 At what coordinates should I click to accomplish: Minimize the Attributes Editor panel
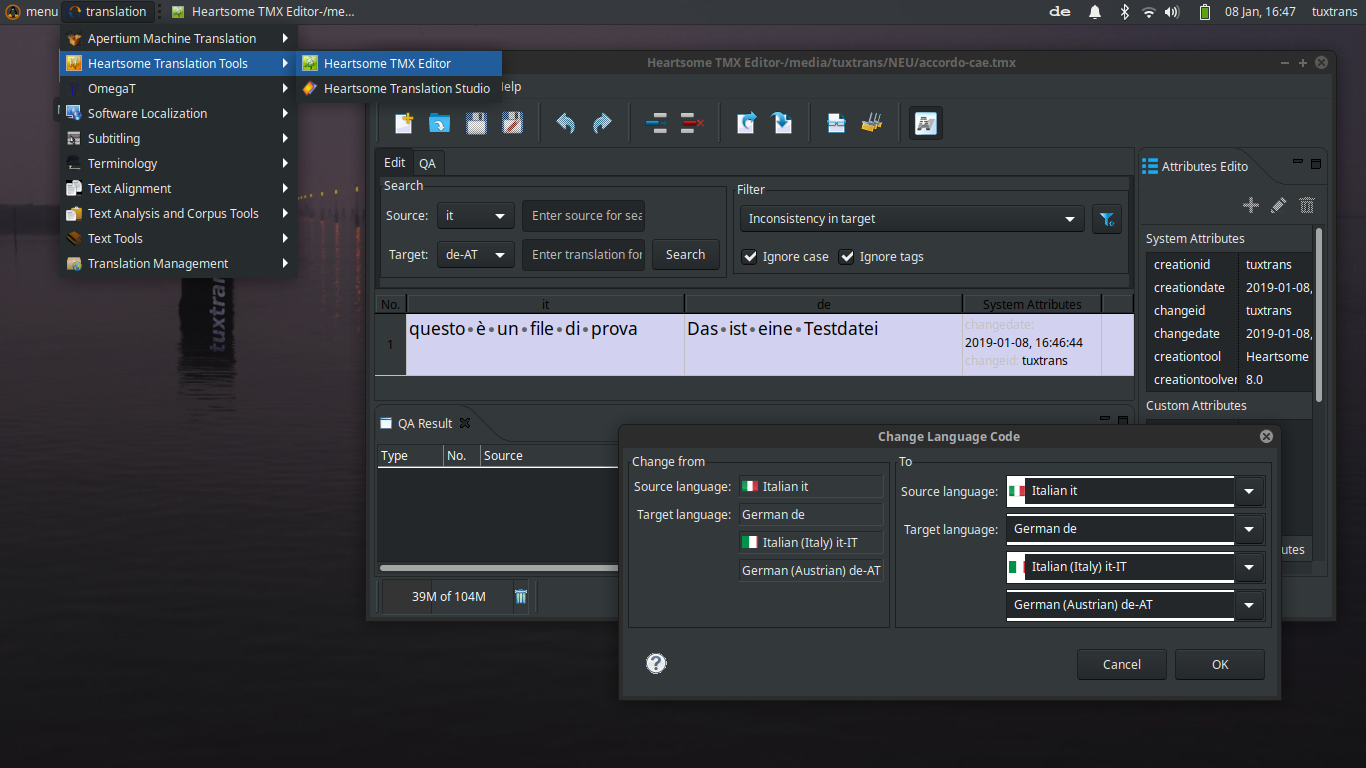coord(1298,162)
